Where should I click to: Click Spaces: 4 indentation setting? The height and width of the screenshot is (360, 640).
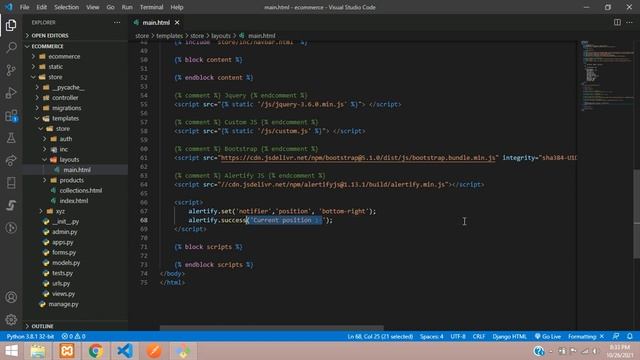pos(431,336)
